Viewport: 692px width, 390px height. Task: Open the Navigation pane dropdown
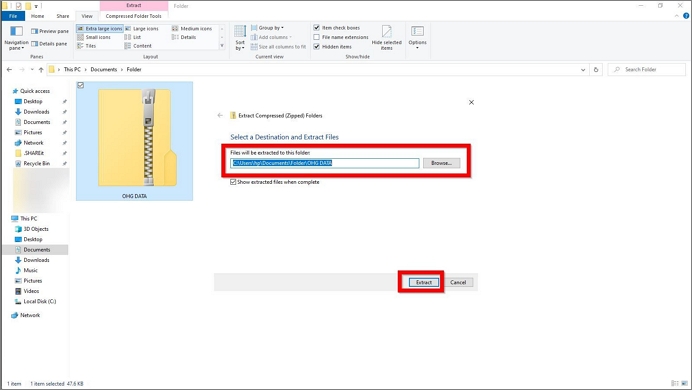click(16, 38)
